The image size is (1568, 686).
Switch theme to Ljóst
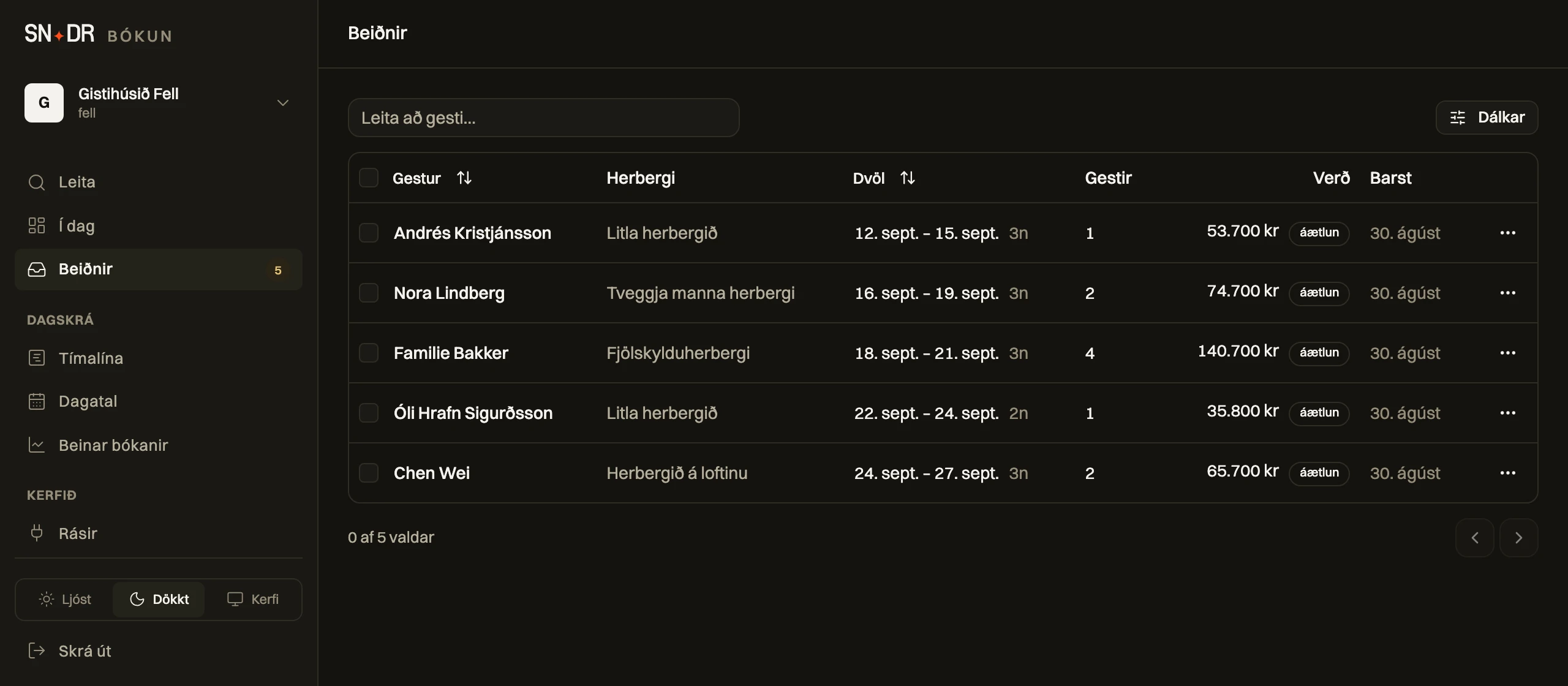point(65,599)
